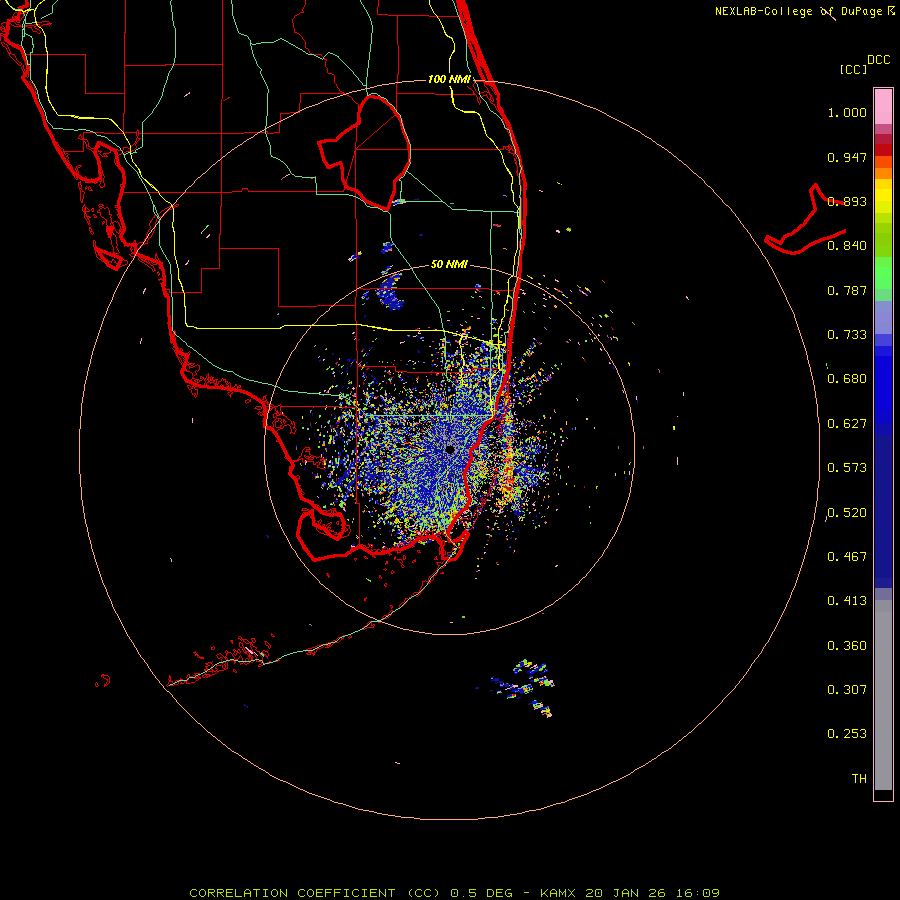Image resolution: width=900 pixels, height=900 pixels.
Task: Click the DCC product code label
Action: pos(879,60)
